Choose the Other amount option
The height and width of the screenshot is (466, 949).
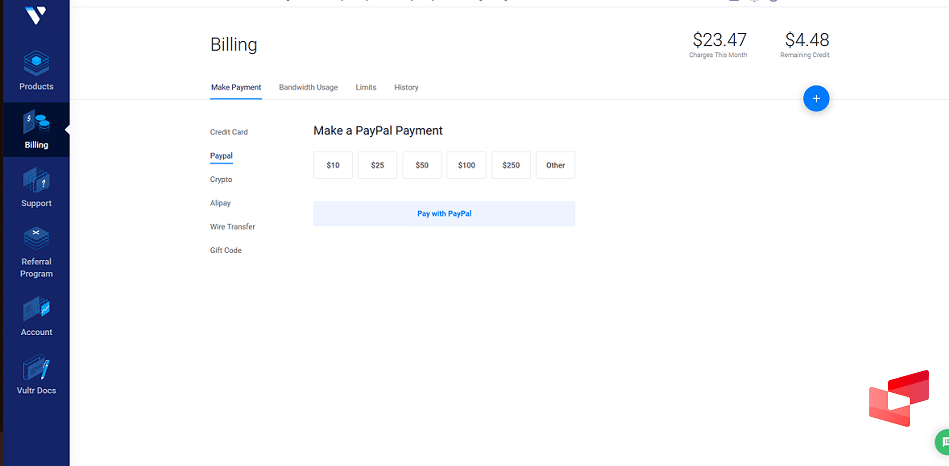(556, 165)
